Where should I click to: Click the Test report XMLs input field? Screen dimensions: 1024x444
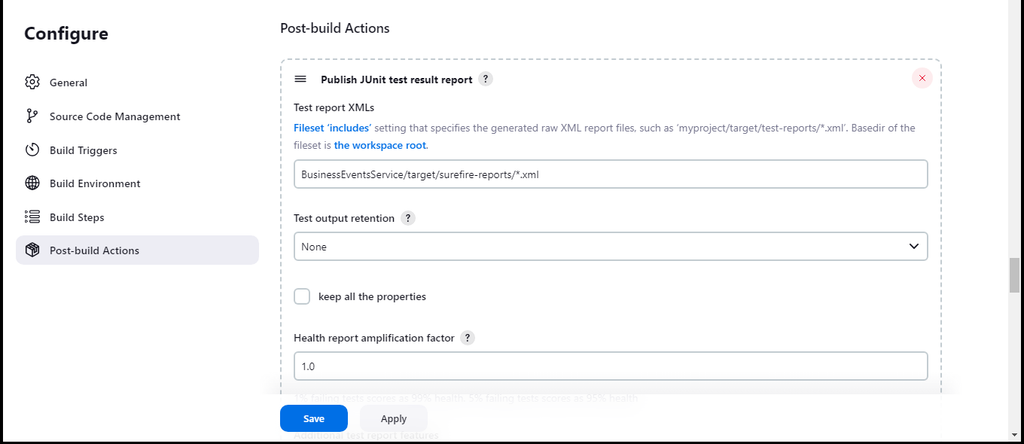pyautogui.click(x=610, y=174)
